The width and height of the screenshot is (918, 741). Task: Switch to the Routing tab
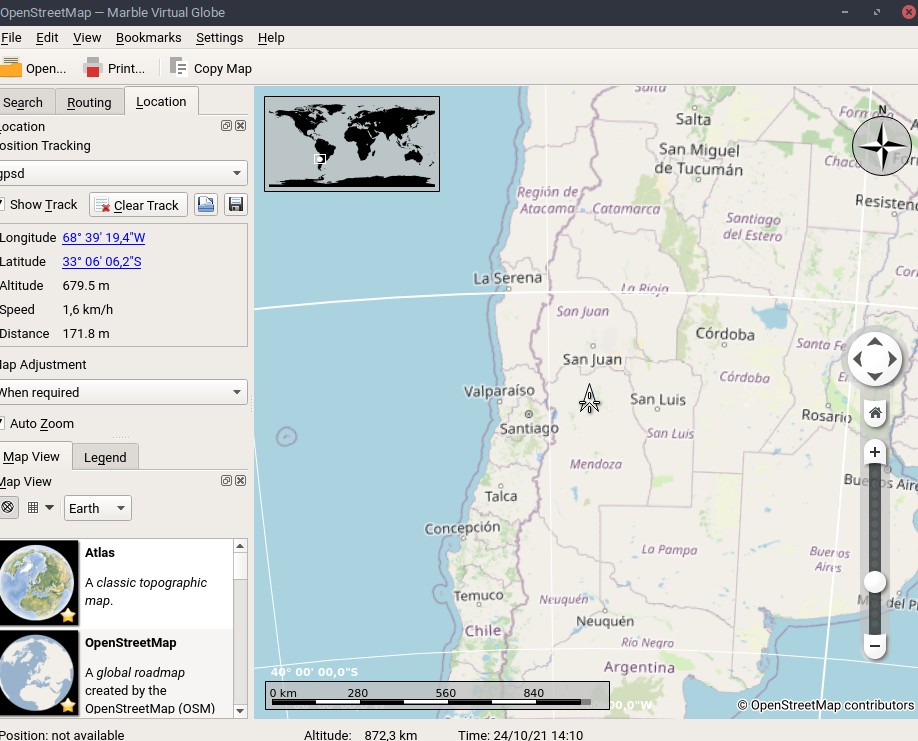tap(89, 103)
